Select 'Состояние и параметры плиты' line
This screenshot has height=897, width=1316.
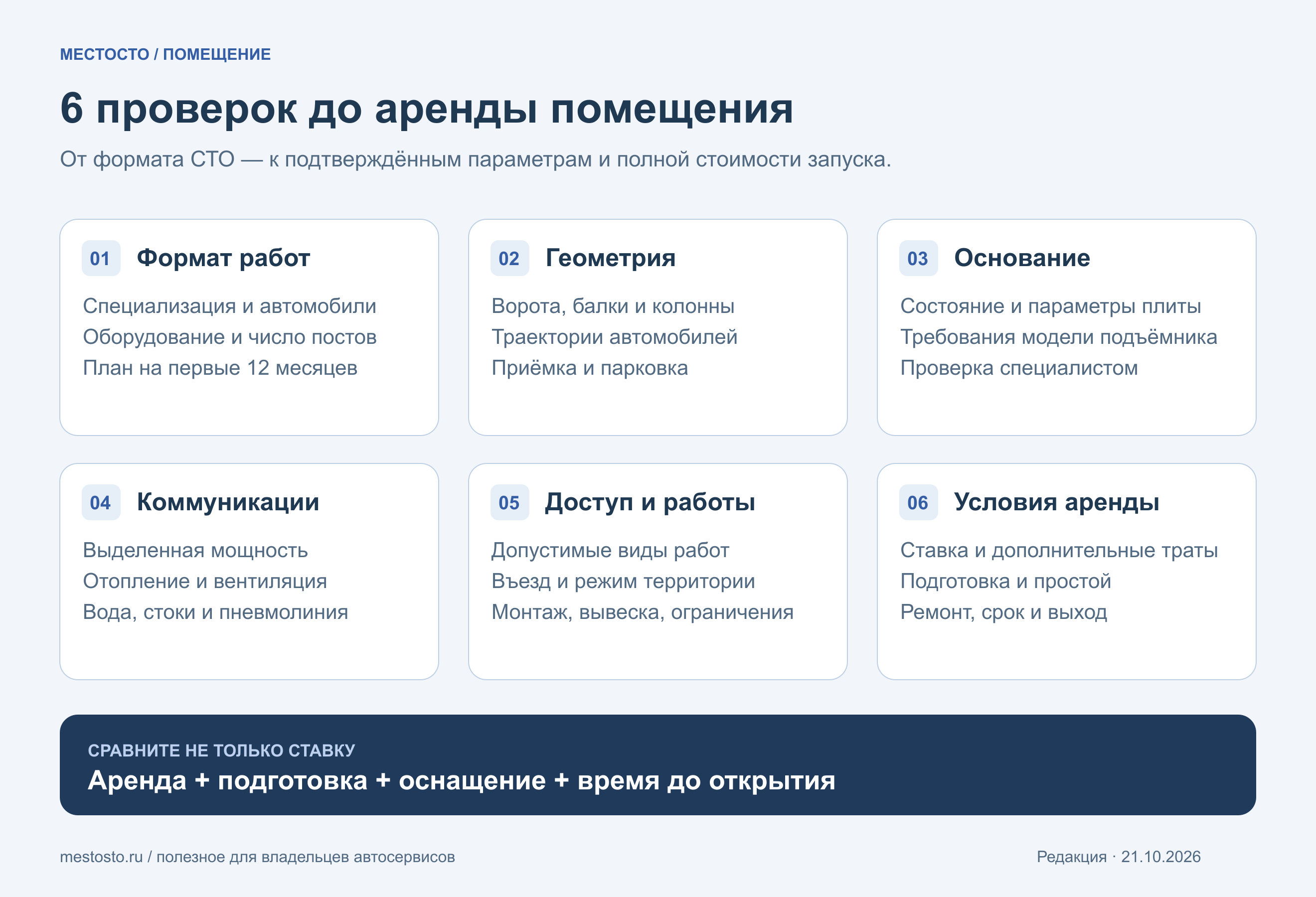(1050, 306)
